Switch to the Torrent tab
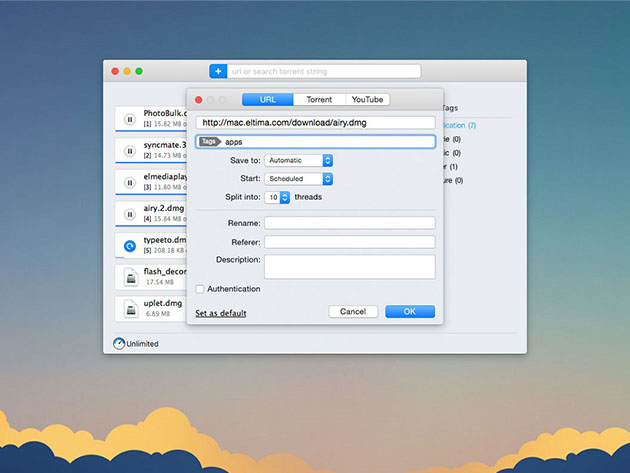The image size is (630, 473). 319,100
